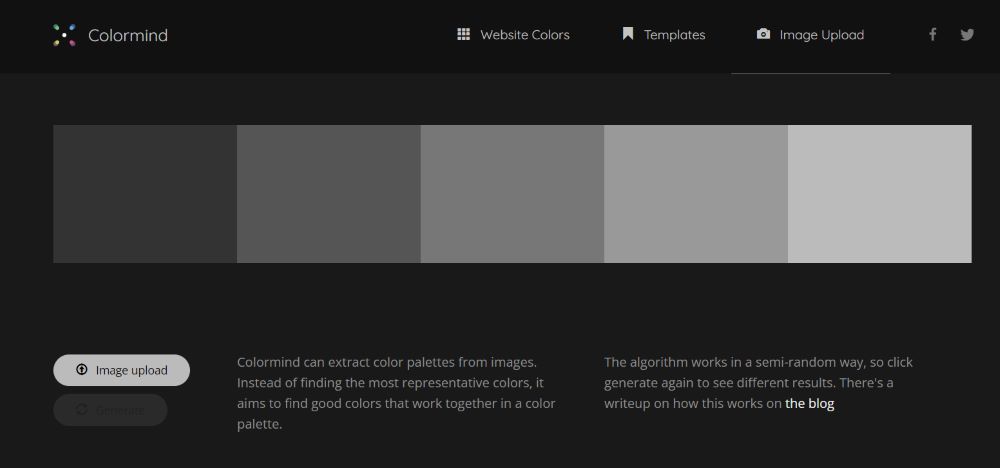Click the refresh icon inside Generate
The height and width of the screenshot is (468, 1000).
(82, 410)
